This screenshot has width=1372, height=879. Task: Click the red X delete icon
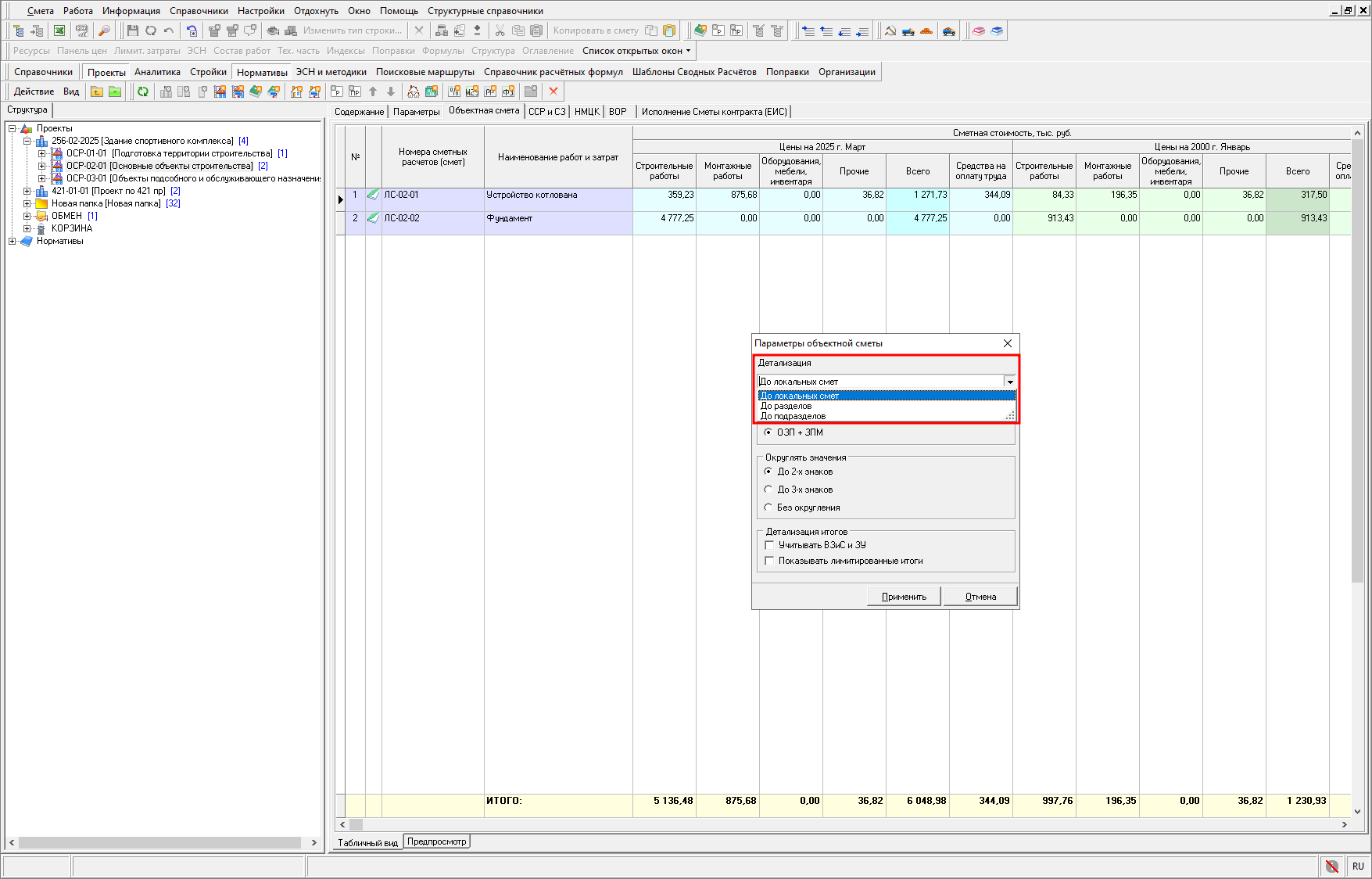point(553,91)
